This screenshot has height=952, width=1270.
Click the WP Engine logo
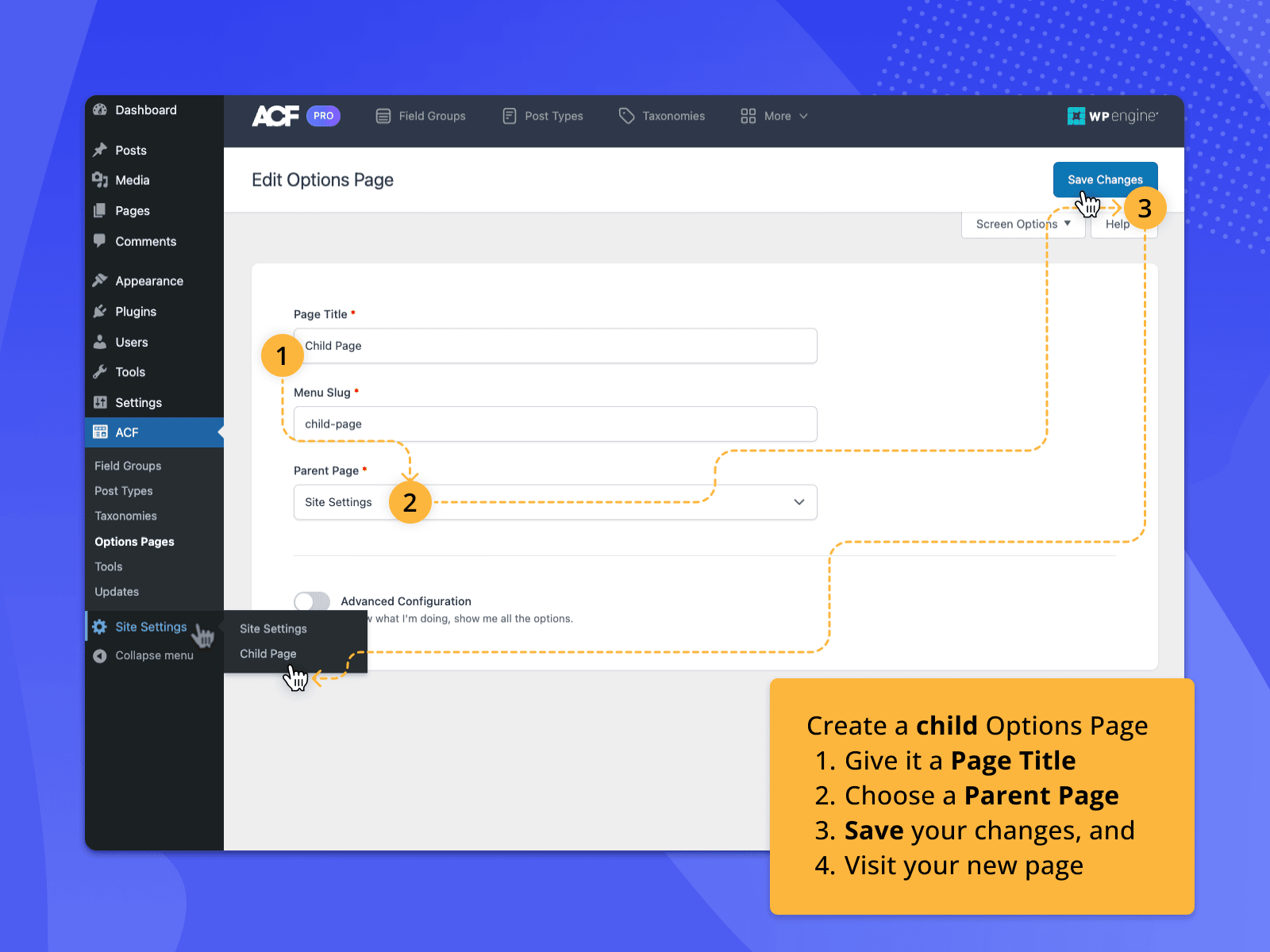tap(1112, 116)
